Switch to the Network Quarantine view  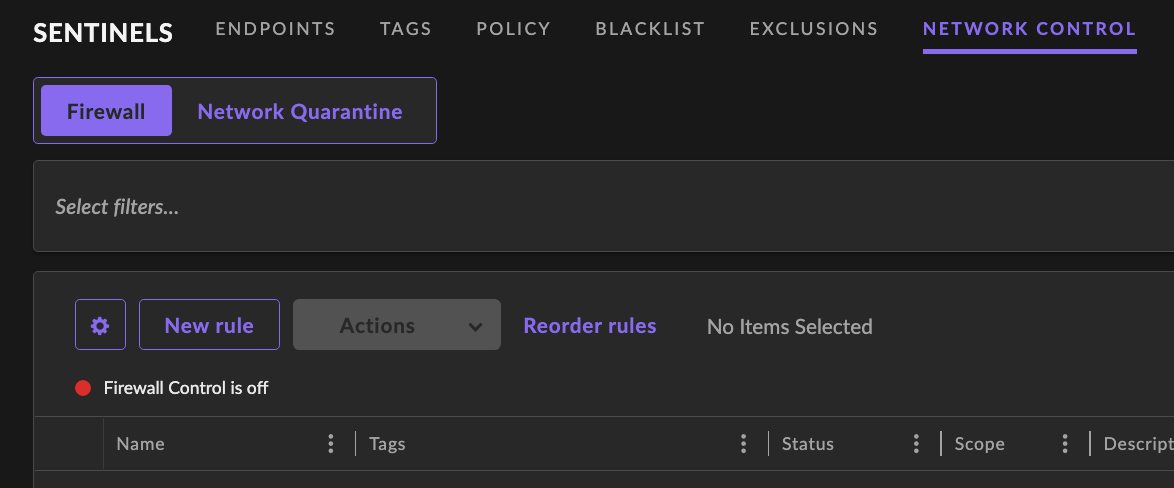[300, 111]
